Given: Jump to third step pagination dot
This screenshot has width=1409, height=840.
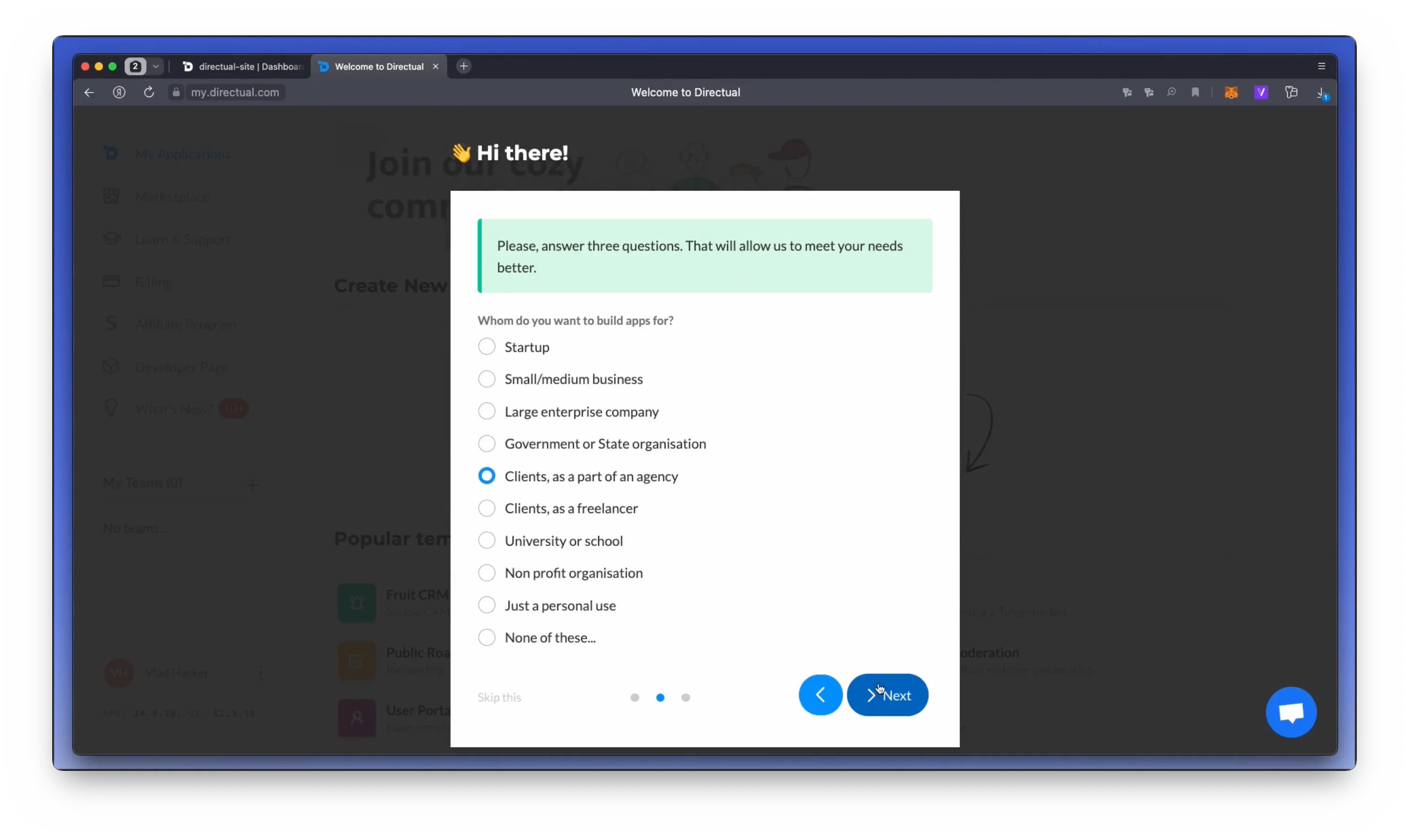Looking at the screenshot, I should pyautogui.click(x=685, y=697).
